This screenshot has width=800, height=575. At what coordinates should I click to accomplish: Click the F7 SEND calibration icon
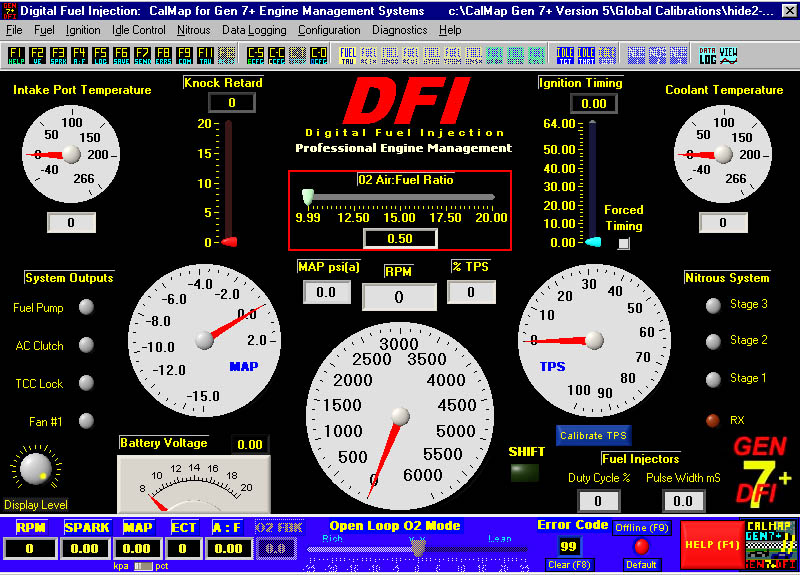142,55
